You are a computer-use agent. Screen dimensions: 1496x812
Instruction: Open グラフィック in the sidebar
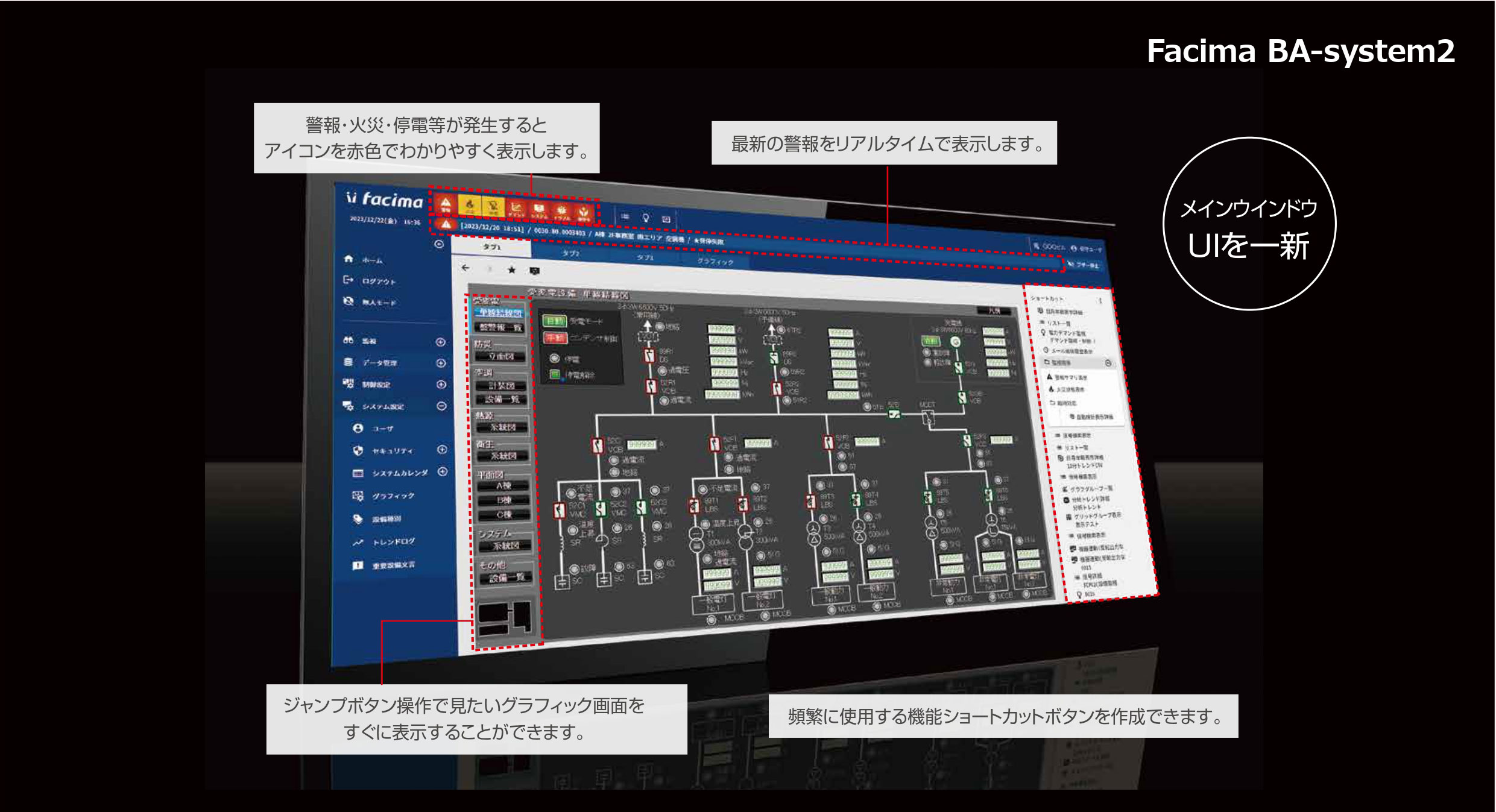click(384, 496)
